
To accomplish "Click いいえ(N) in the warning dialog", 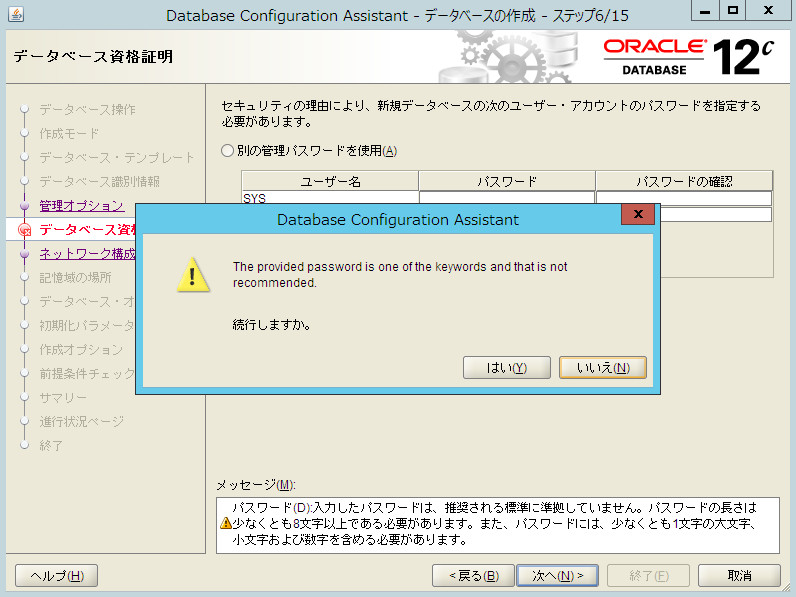I will coord(603,368).
